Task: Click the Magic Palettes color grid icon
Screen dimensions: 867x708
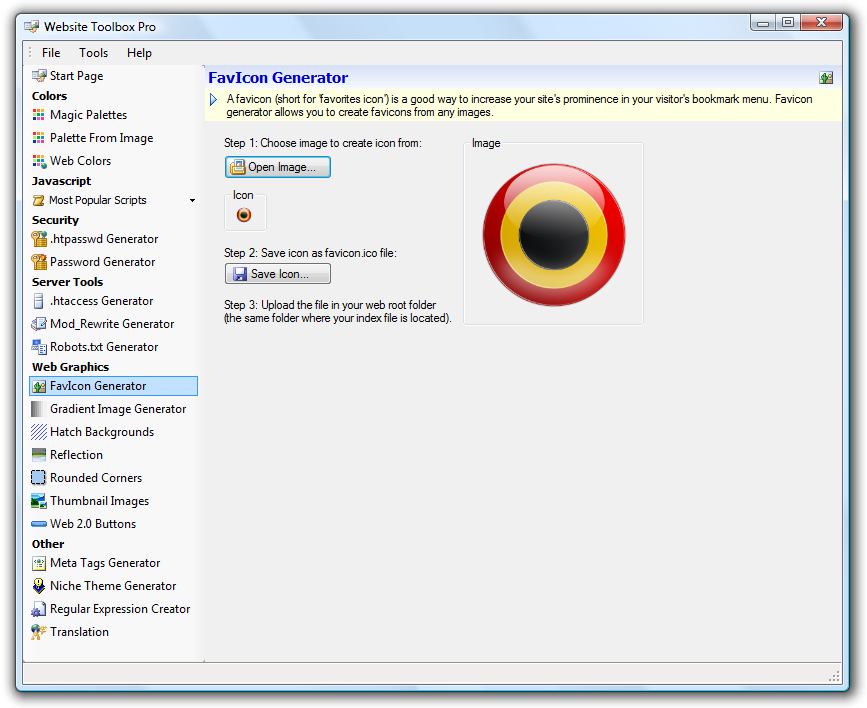Action: [39, 115]
